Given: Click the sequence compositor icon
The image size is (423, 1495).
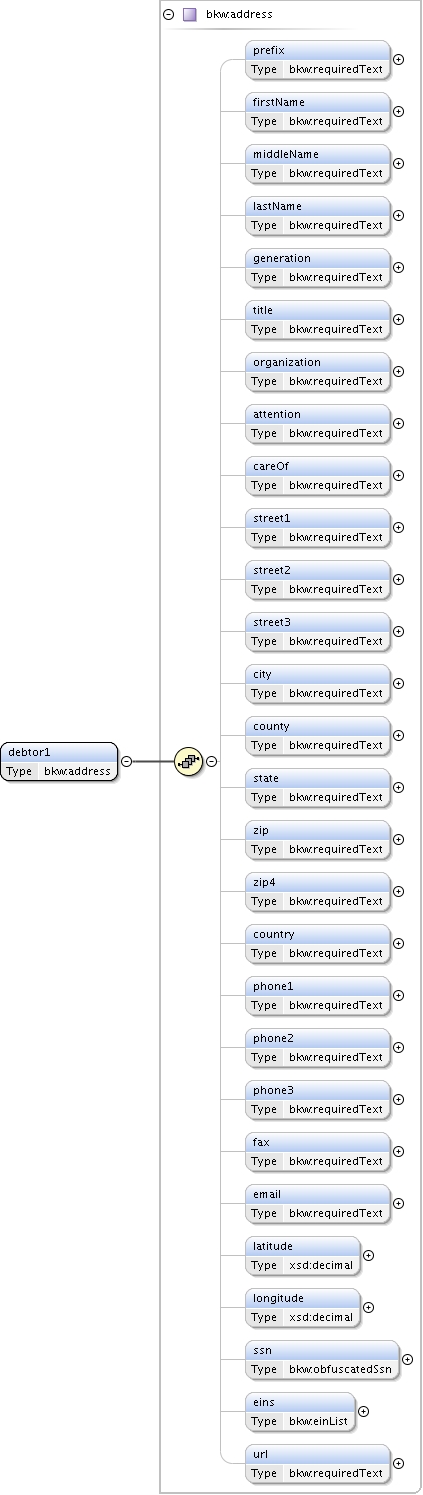Looking at the screenshot, I should (x=188, y=761).
